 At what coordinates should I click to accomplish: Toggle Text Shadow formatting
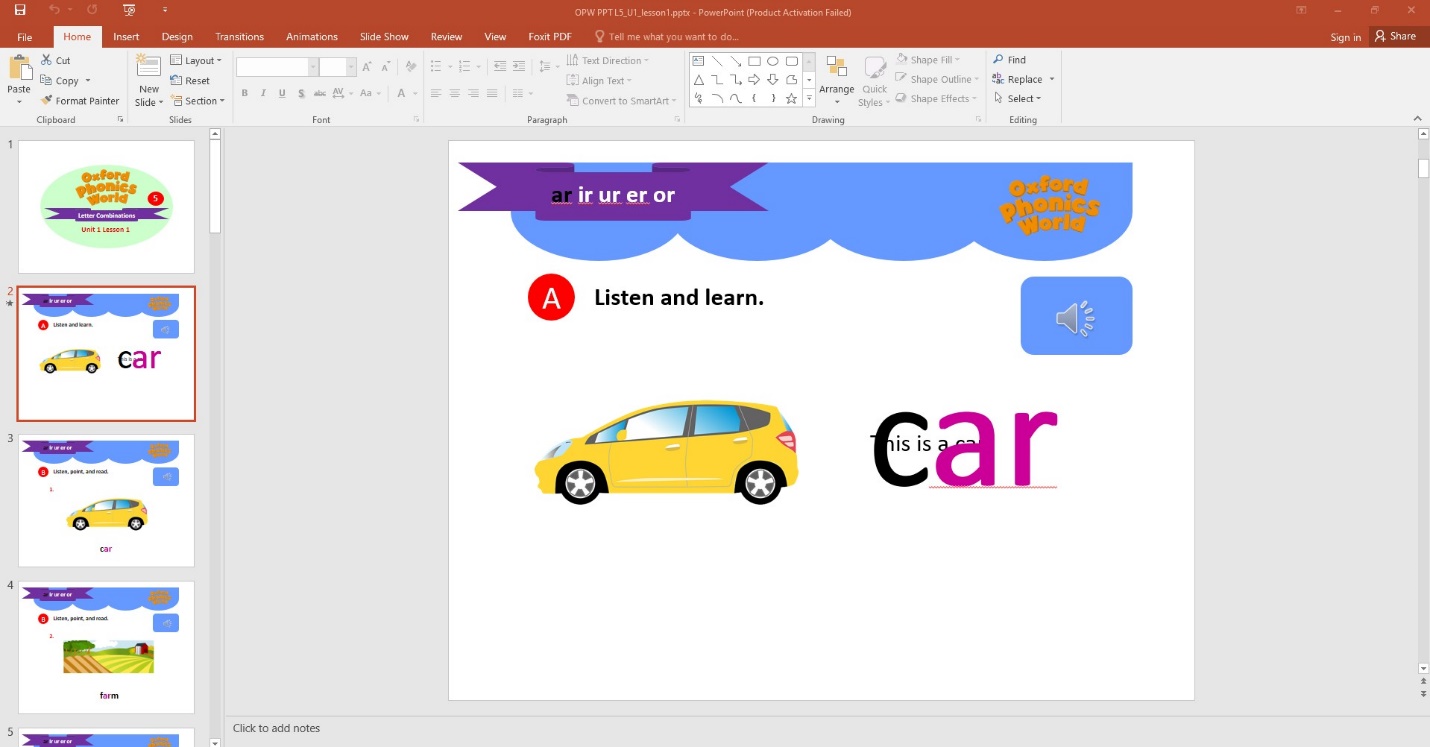coord(300,93)
